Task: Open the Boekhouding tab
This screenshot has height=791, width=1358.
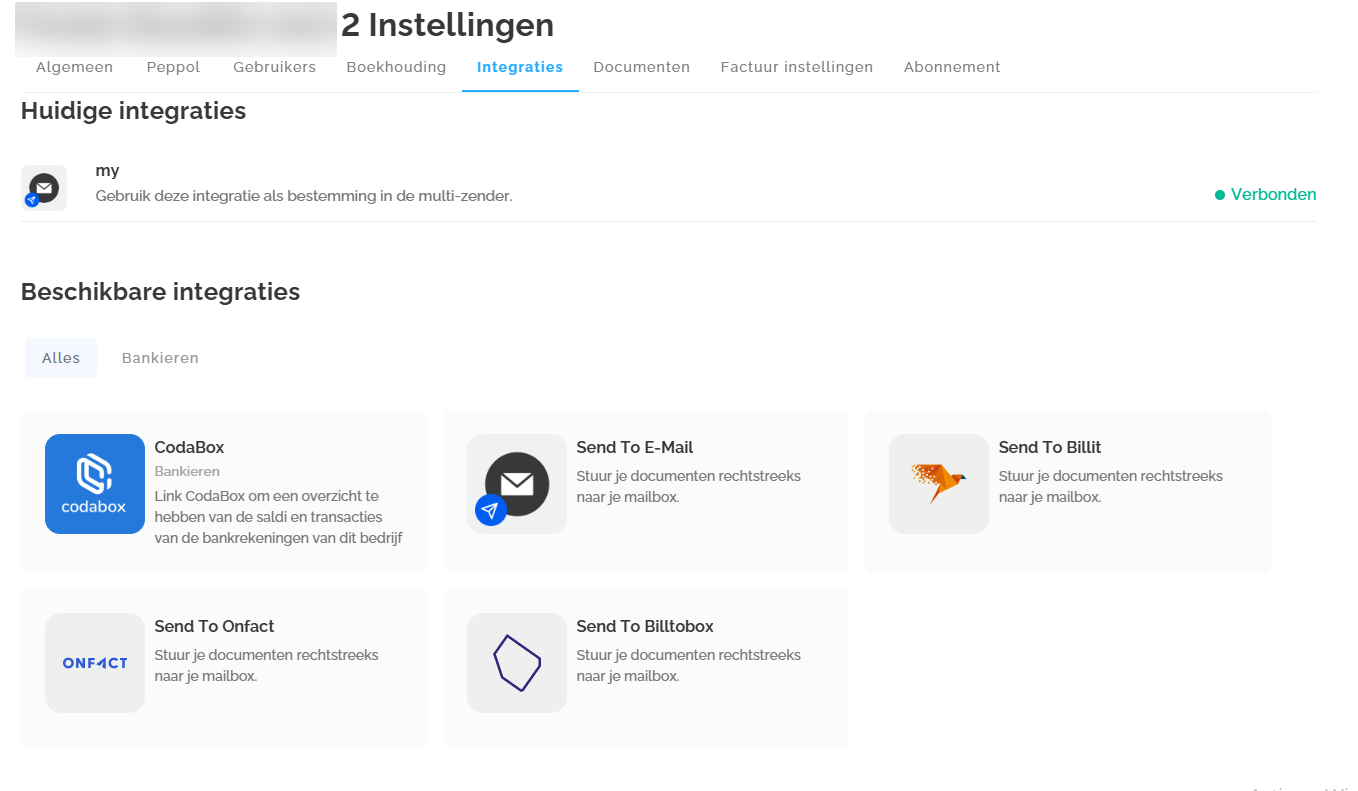Action: [396, 67]
